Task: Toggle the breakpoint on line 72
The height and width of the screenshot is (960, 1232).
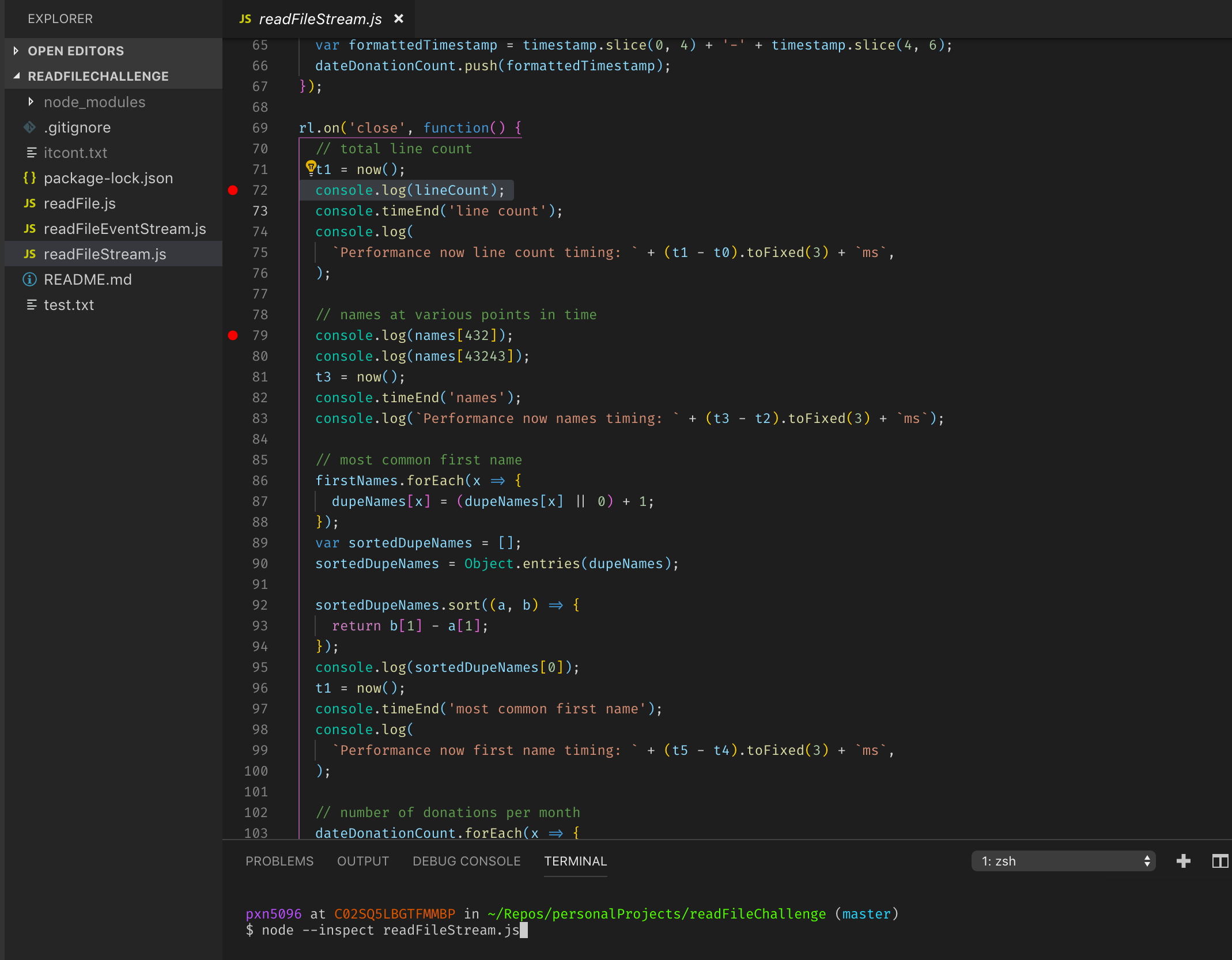Action: (x=233, y=190)
